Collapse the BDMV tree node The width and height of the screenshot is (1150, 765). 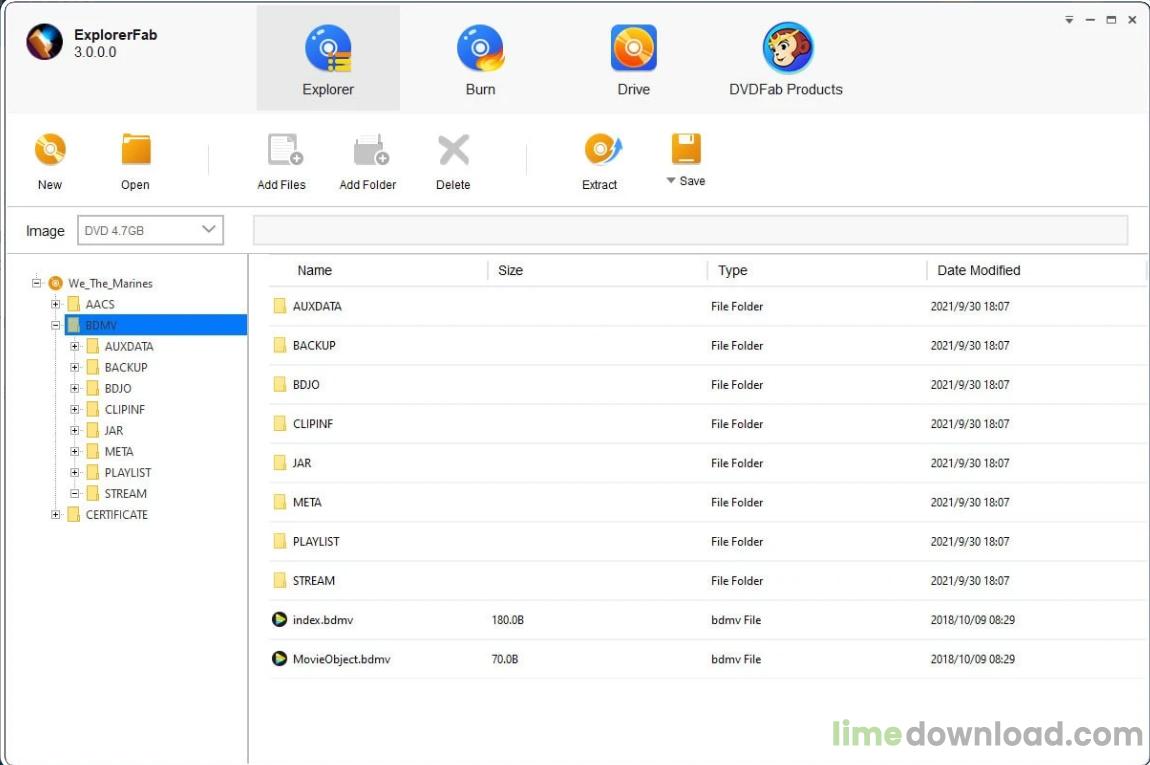[55, 325]
